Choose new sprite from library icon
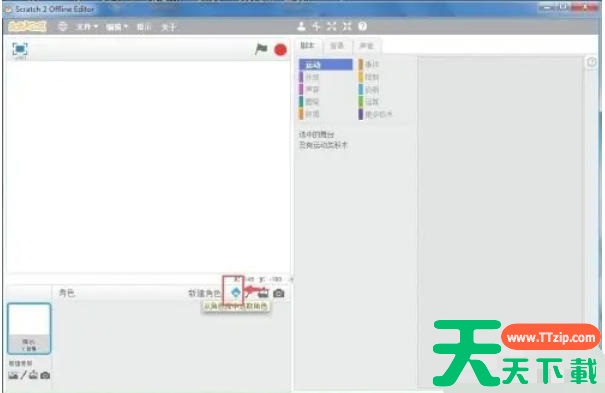The height and width of the screenshot is (393, 605). coord(235,293)
